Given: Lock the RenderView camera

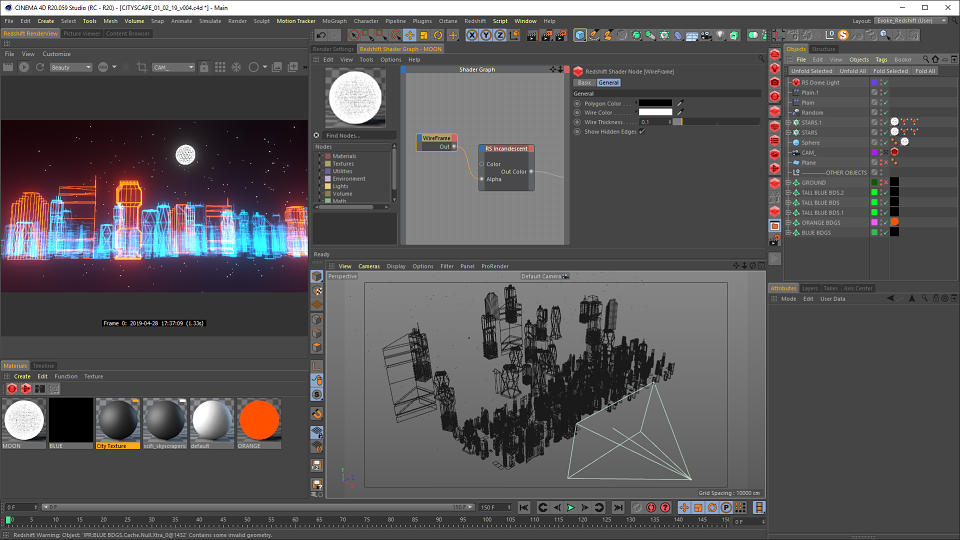Looking at the screenshot, I should (x=204, y=67).
